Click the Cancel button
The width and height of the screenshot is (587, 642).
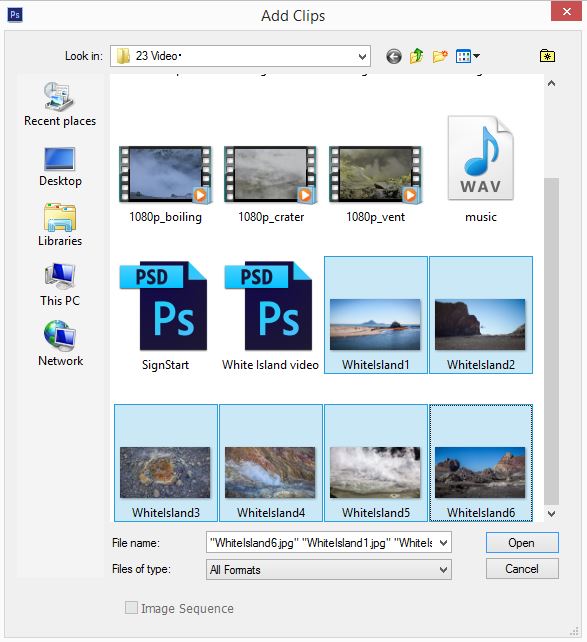(x=522, y=569)
